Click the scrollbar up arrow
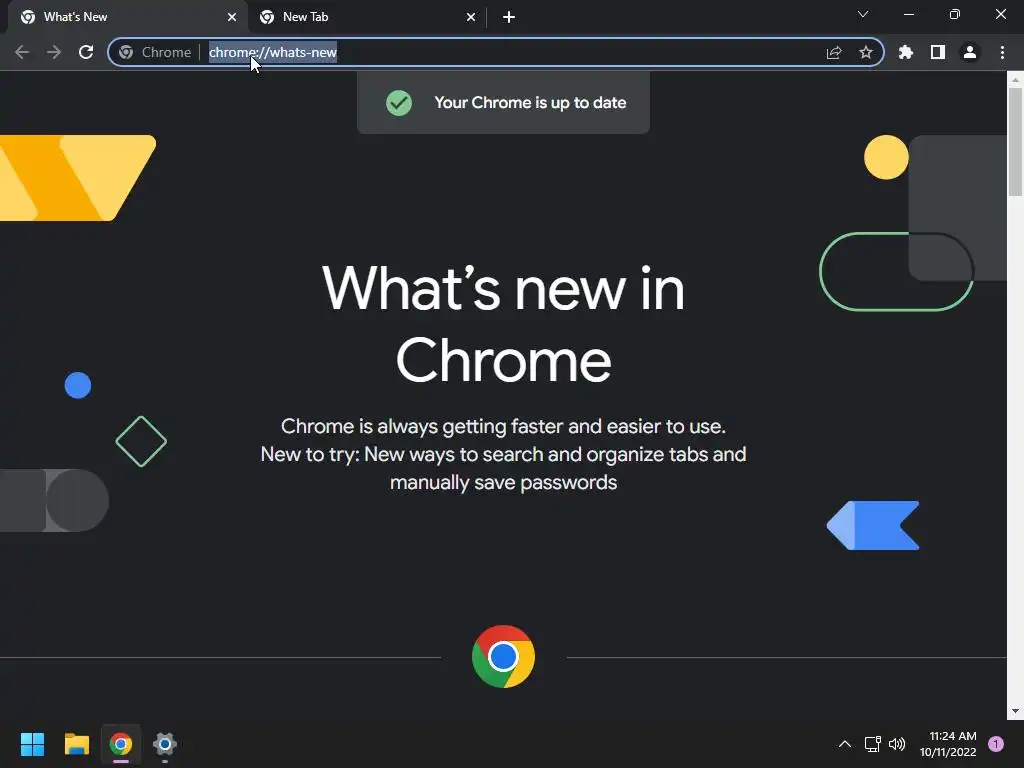The image size is (1024, 768). 1015,79
